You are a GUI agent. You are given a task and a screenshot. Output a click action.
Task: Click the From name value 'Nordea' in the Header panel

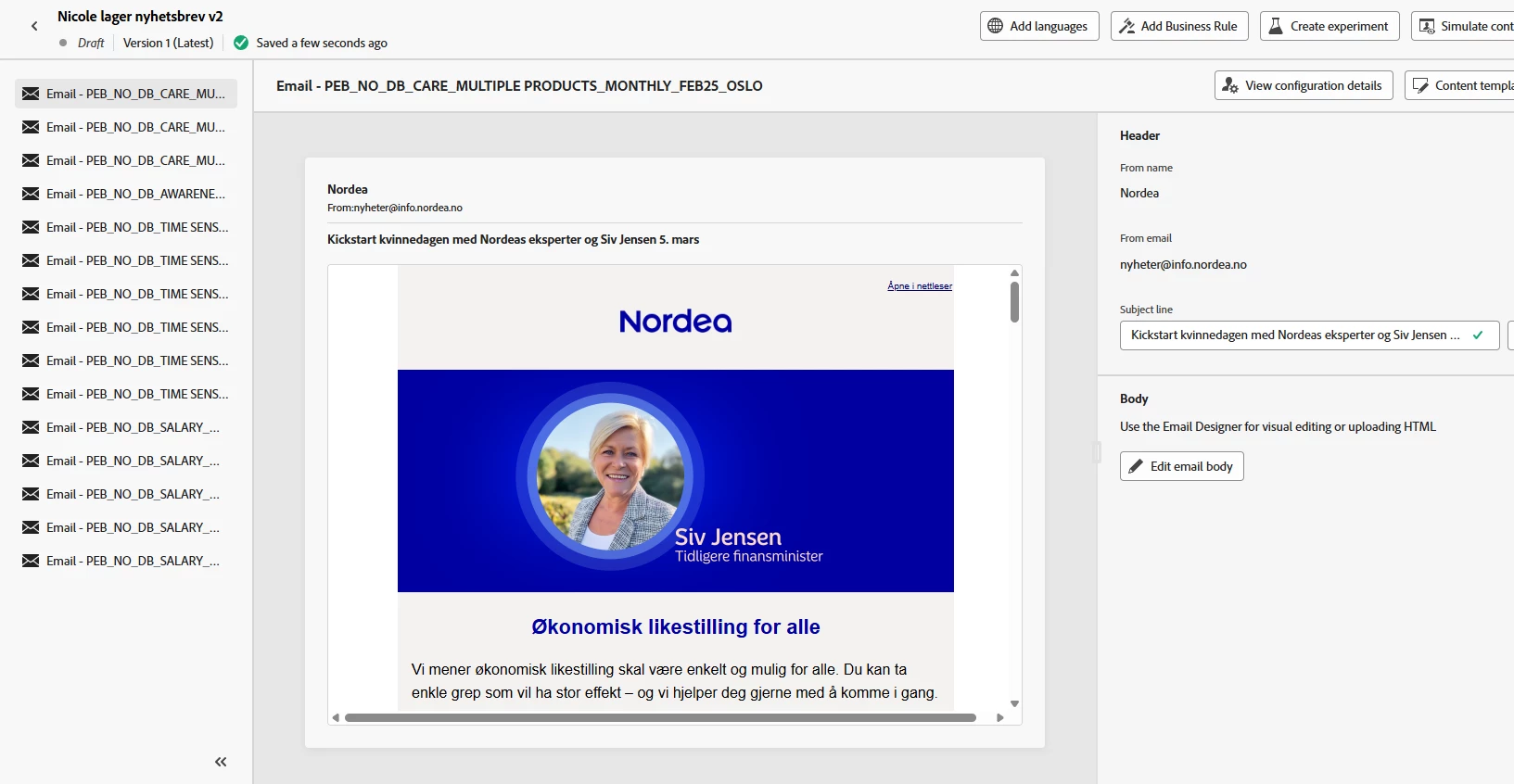[1139, 193]
